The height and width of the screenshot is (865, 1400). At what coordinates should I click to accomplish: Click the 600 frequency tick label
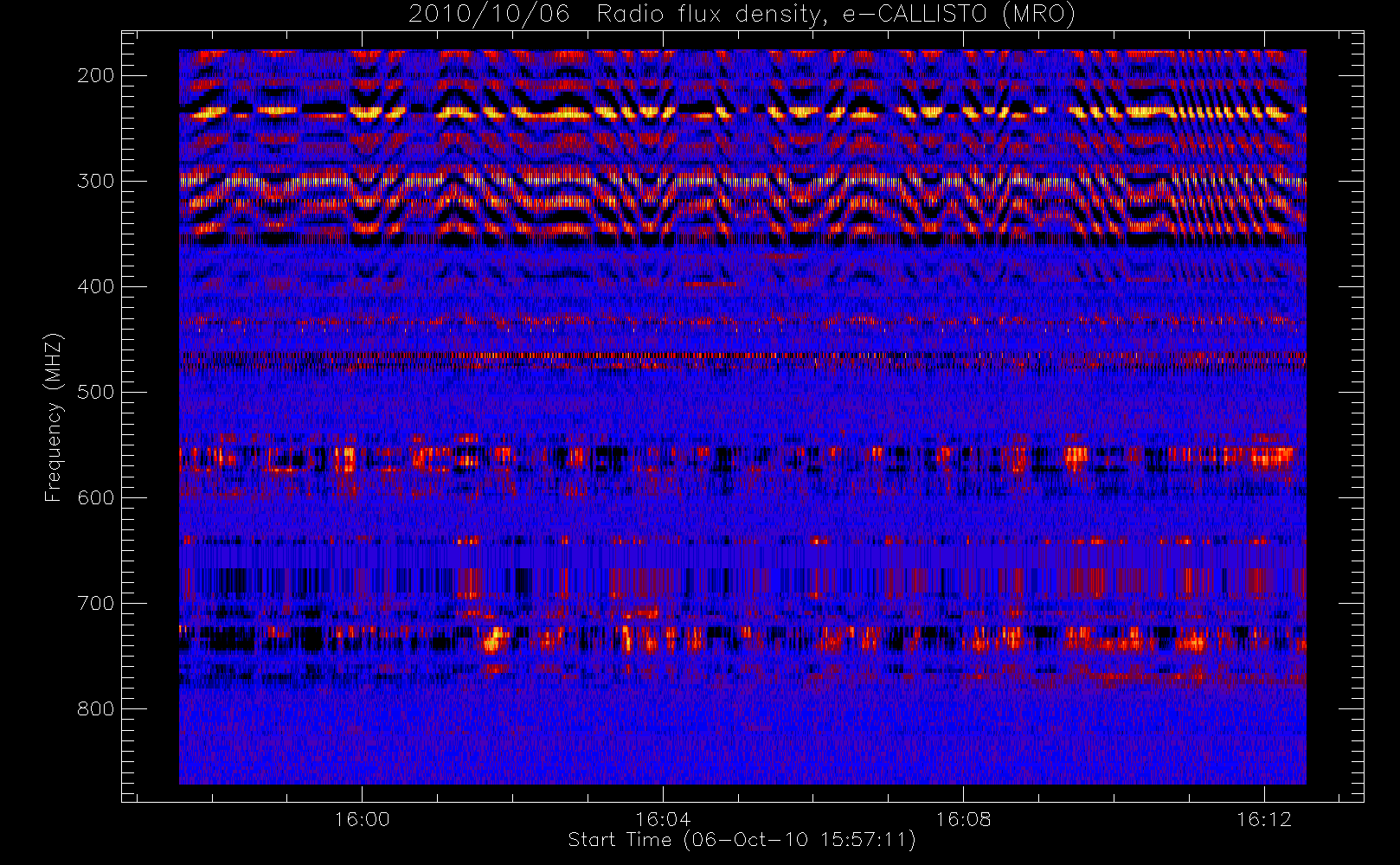95,497
